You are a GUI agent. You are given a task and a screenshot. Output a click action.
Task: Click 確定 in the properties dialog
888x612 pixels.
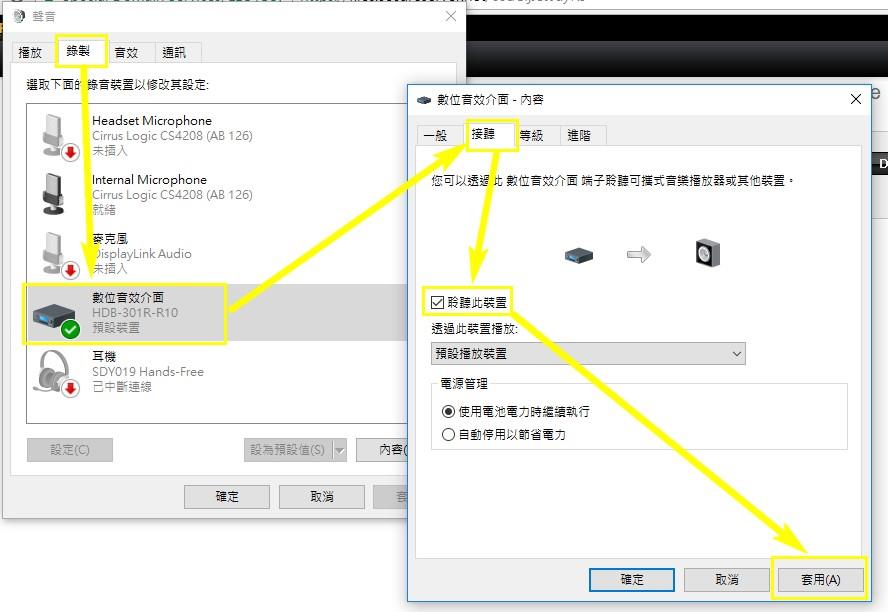(632, 580)
